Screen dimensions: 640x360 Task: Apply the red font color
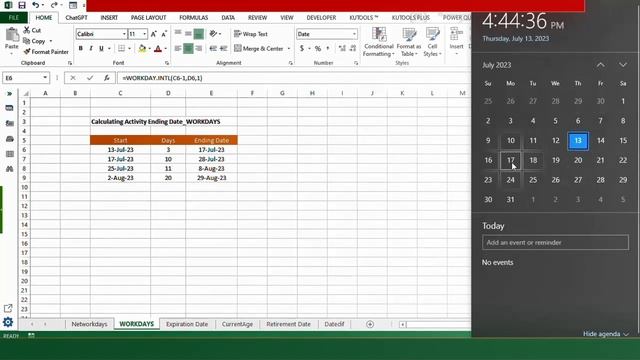pos(158,49)
